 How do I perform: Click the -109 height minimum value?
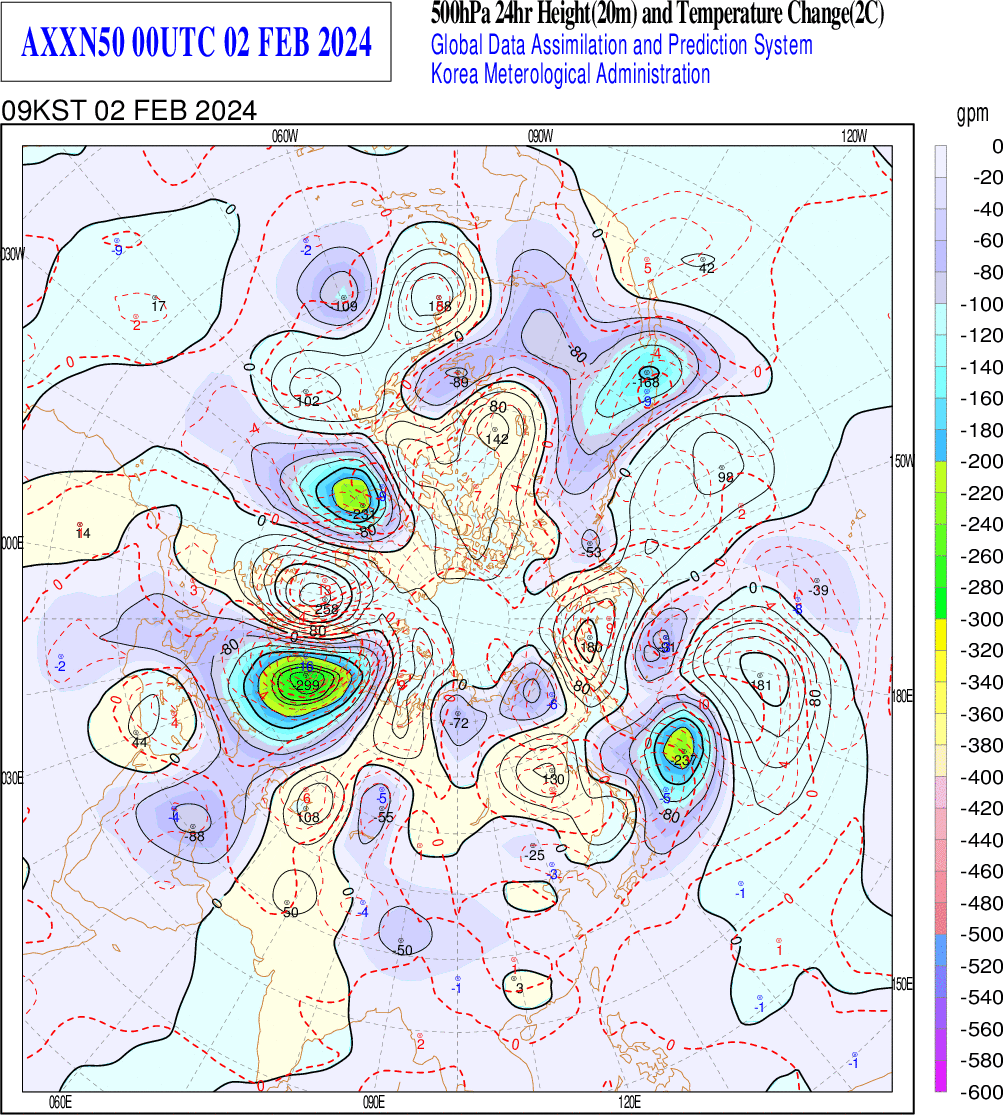pyautogui.click(x=345, y=306)
